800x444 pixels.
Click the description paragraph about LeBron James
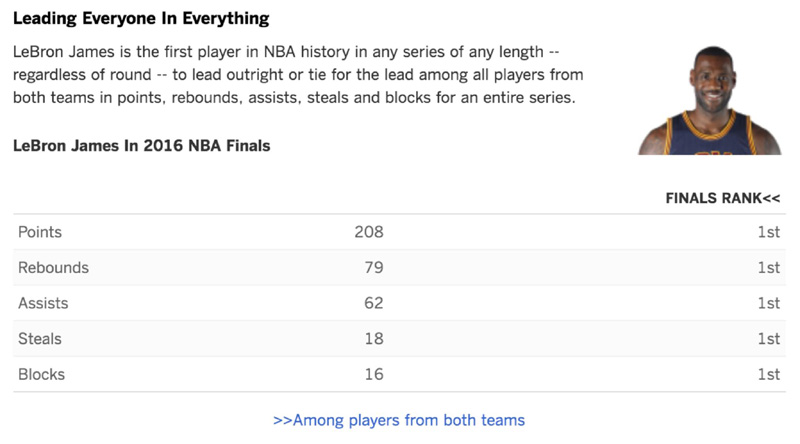(300, 75)
